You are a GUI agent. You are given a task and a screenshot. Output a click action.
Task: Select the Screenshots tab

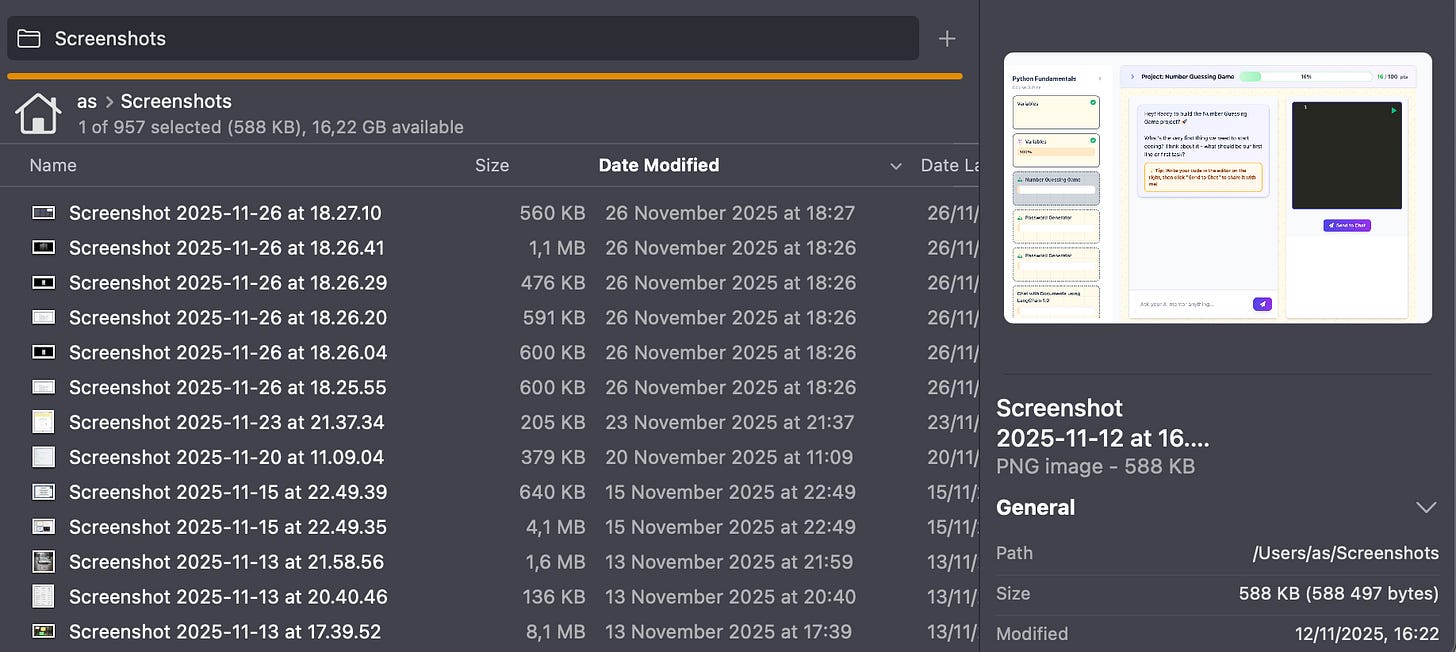(x=463, y=39)
